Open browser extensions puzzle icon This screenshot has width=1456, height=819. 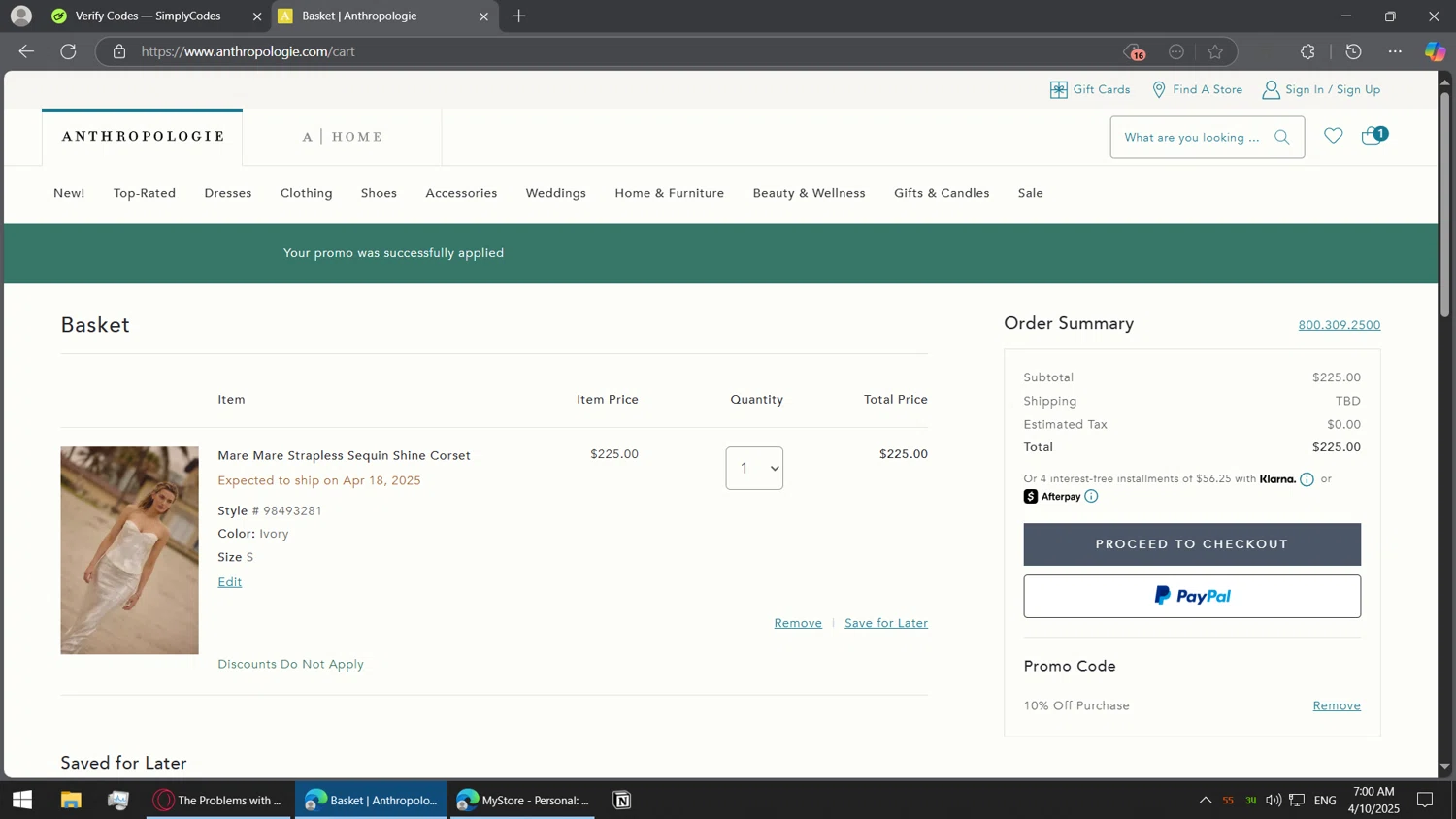(1307, 51)
